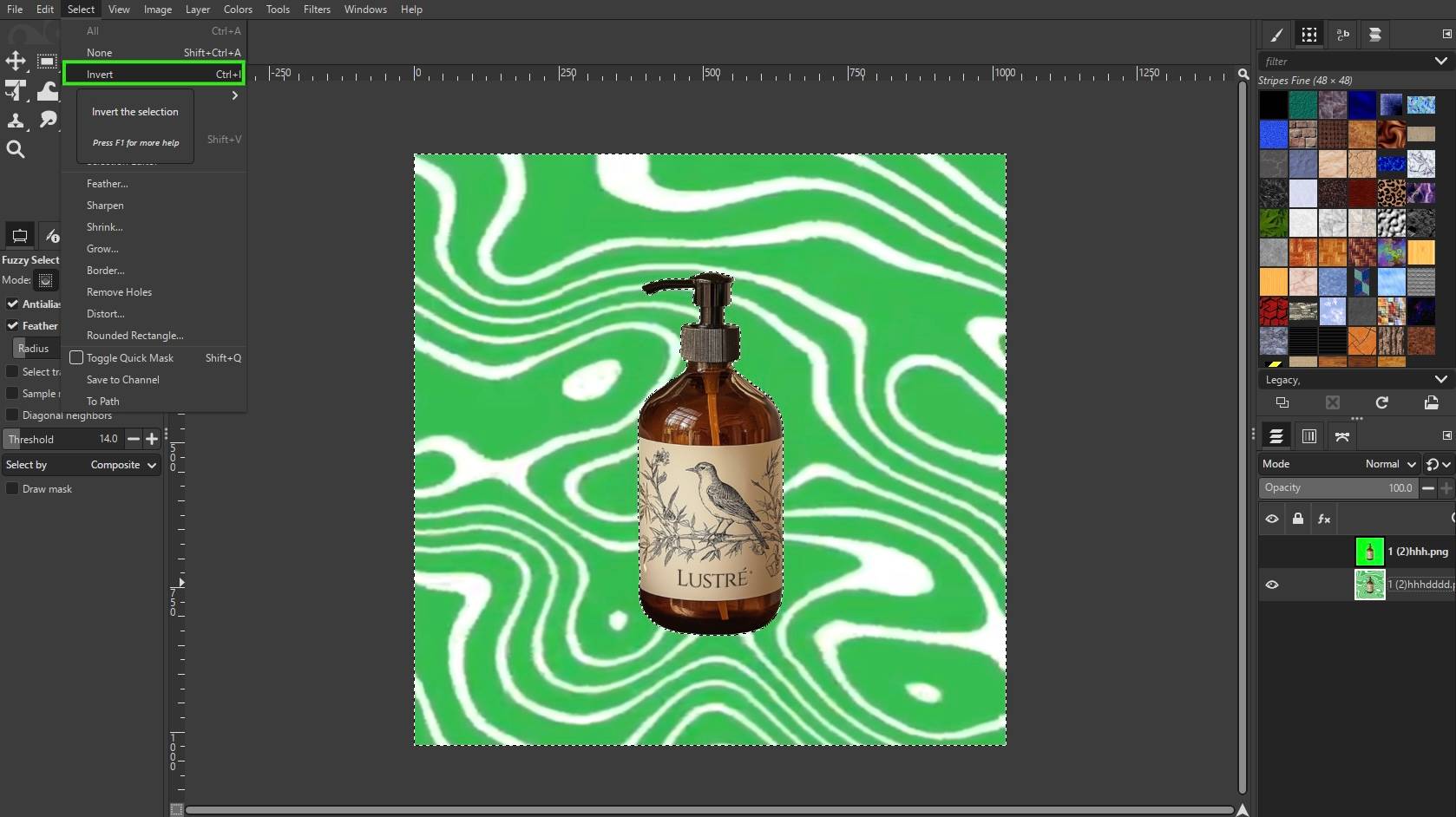The image size is (1456, 817).
Task: Select the Move tool
Action: [x=16, y=61]
